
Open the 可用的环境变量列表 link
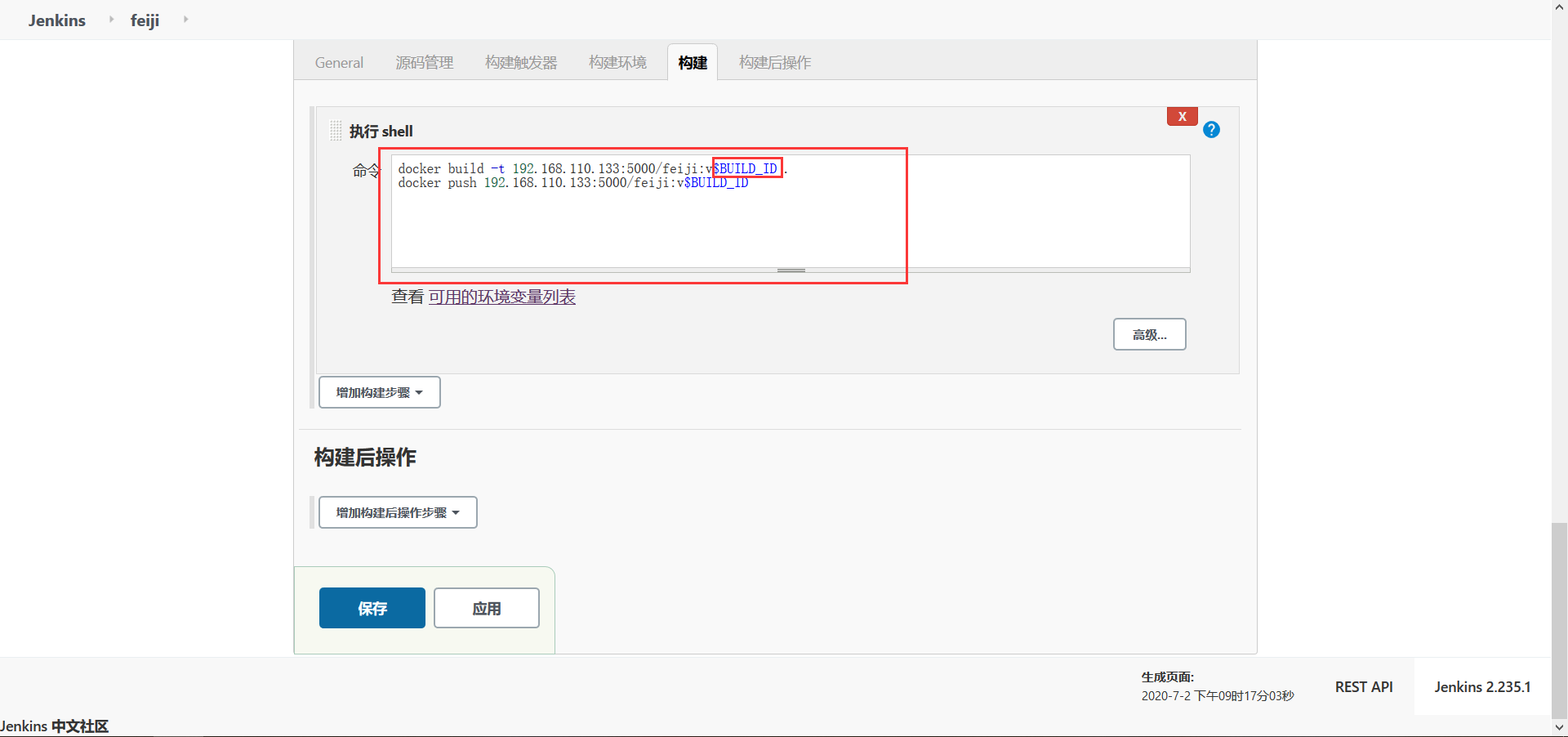(502, 297)
